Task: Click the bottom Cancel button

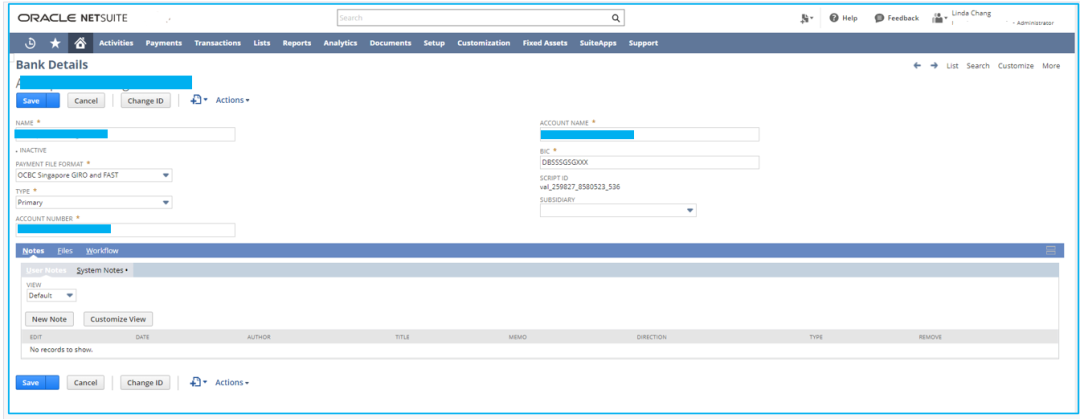Action: [x=85, y=382]
